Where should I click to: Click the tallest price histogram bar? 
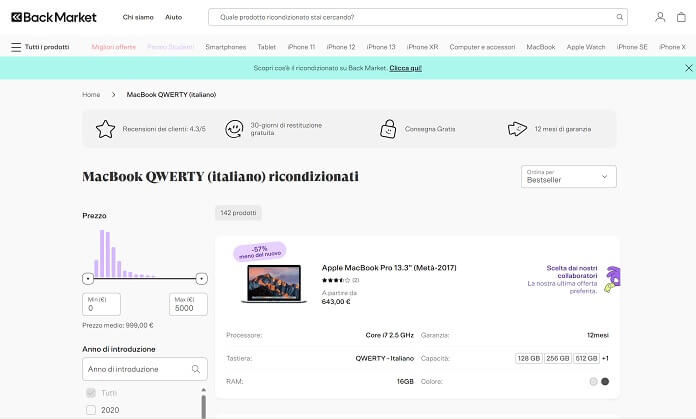click(102, 253)
